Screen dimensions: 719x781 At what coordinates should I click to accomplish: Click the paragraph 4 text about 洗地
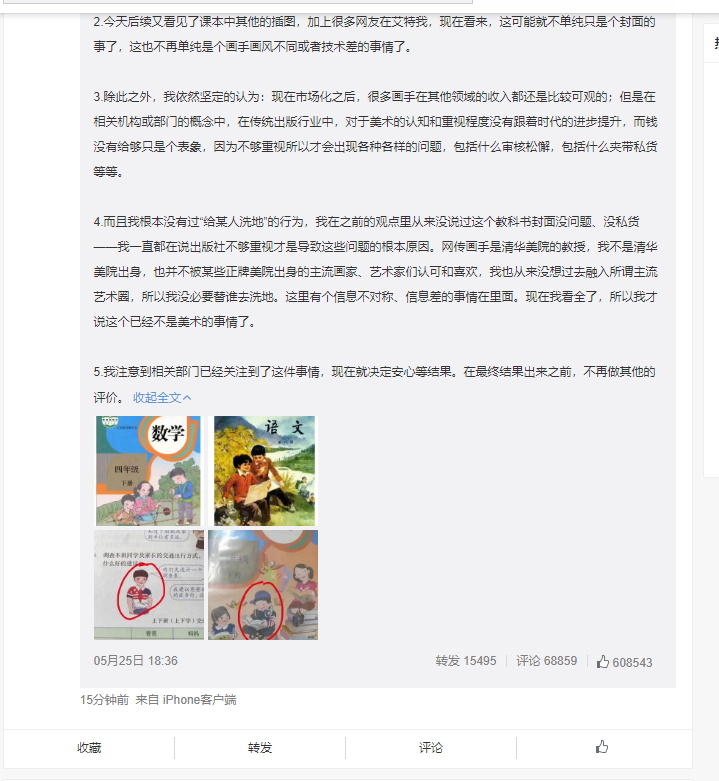pos(375,272)
